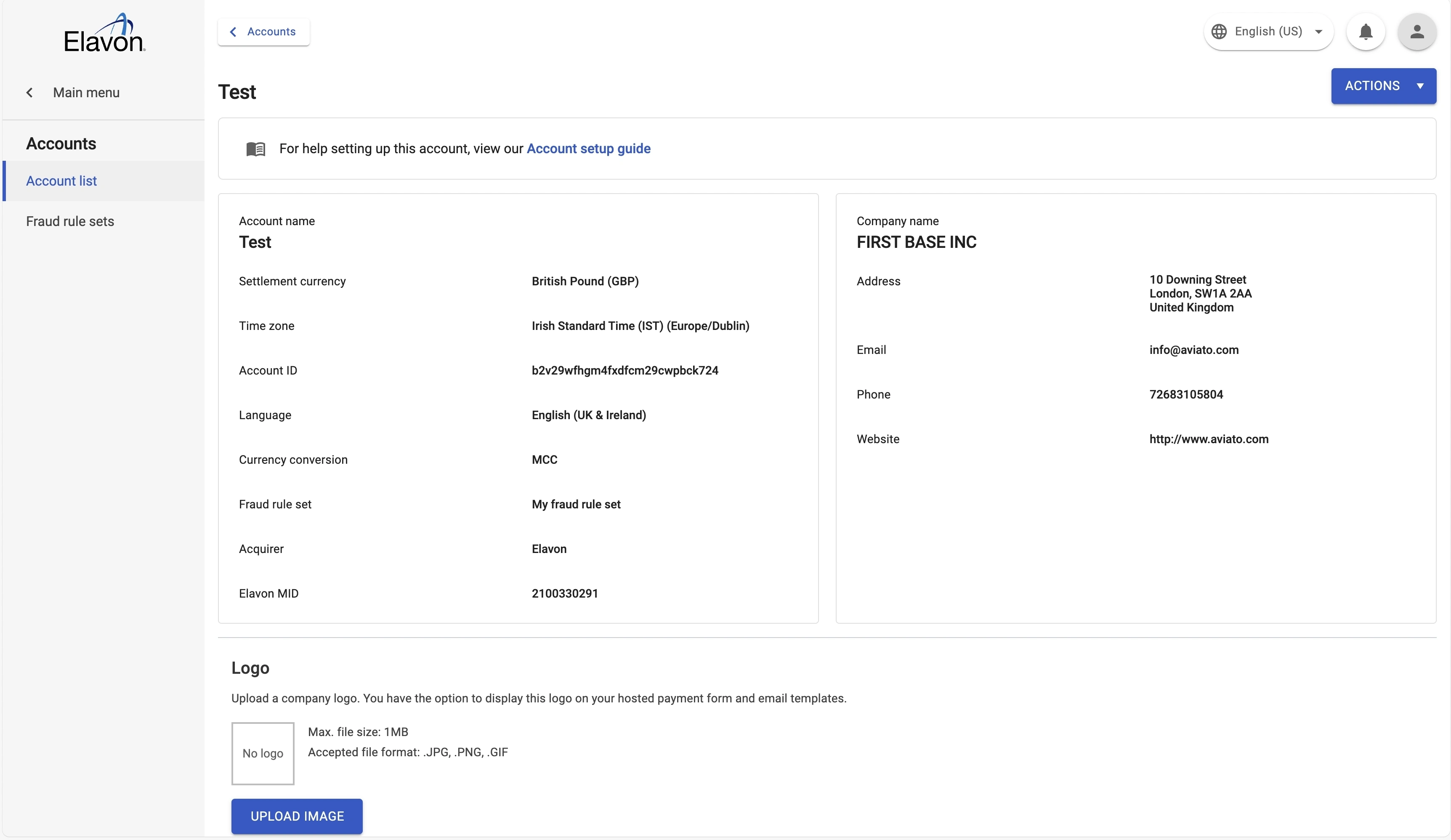Click the UPLOAD IMAGE button
The width and height of the screenshot is (1451, 840).
tap(297, 816)
